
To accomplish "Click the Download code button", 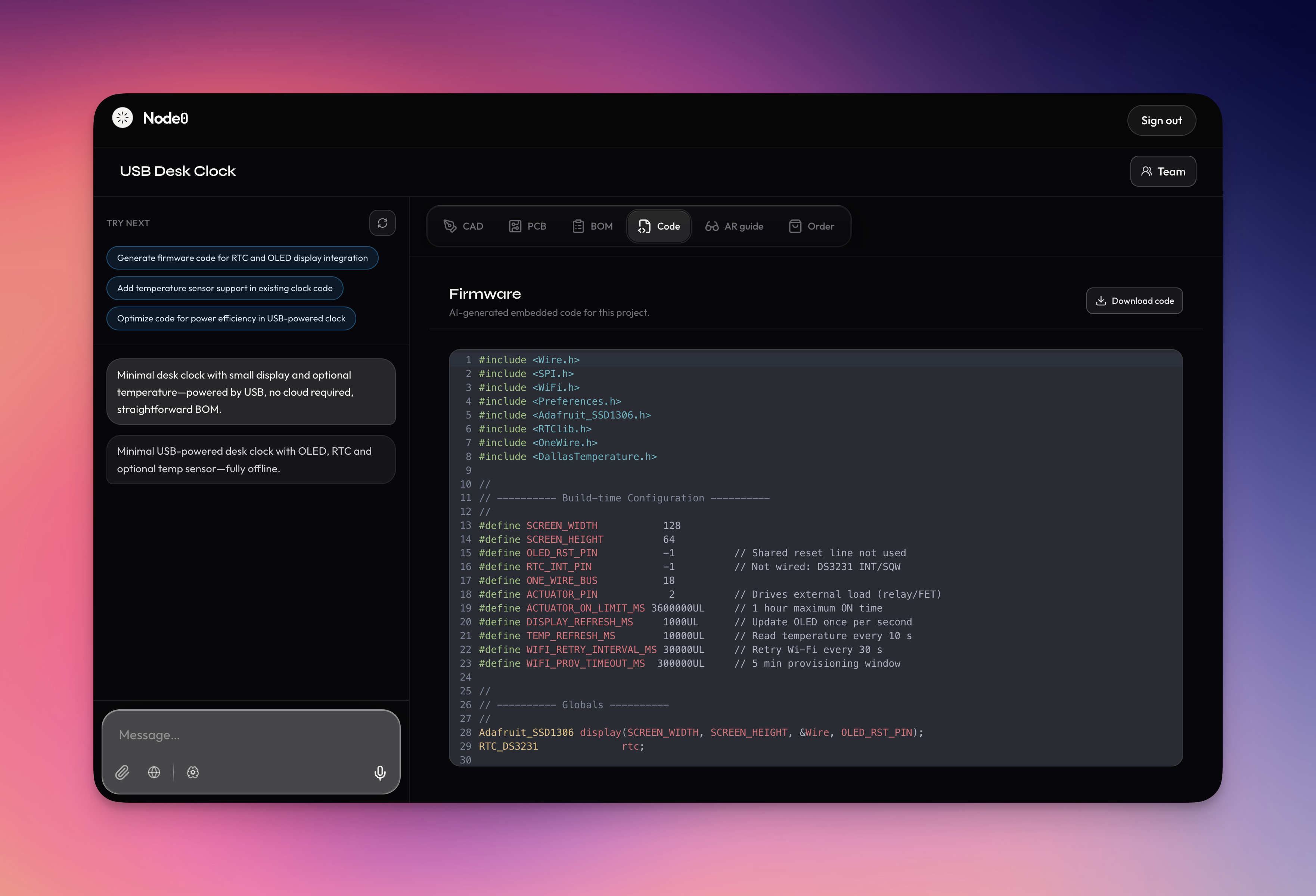I will point(1134,301).
